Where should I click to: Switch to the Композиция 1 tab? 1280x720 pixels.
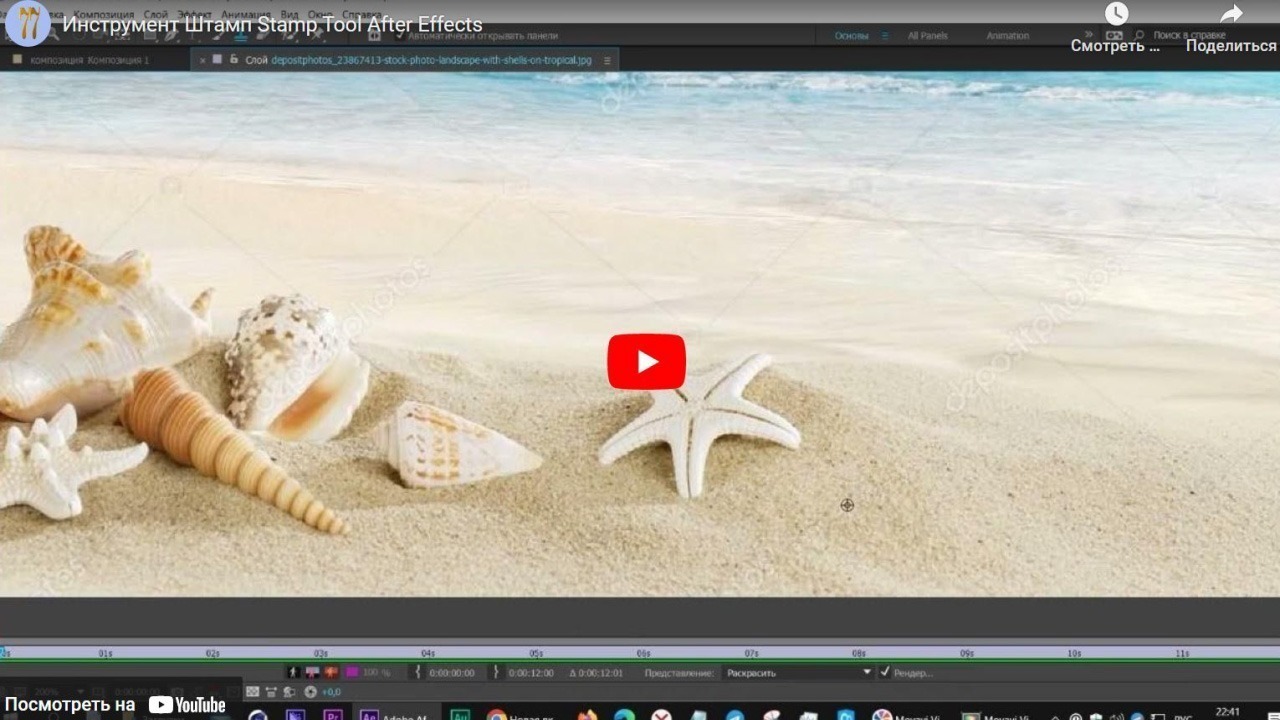click(x=90, y=60)
